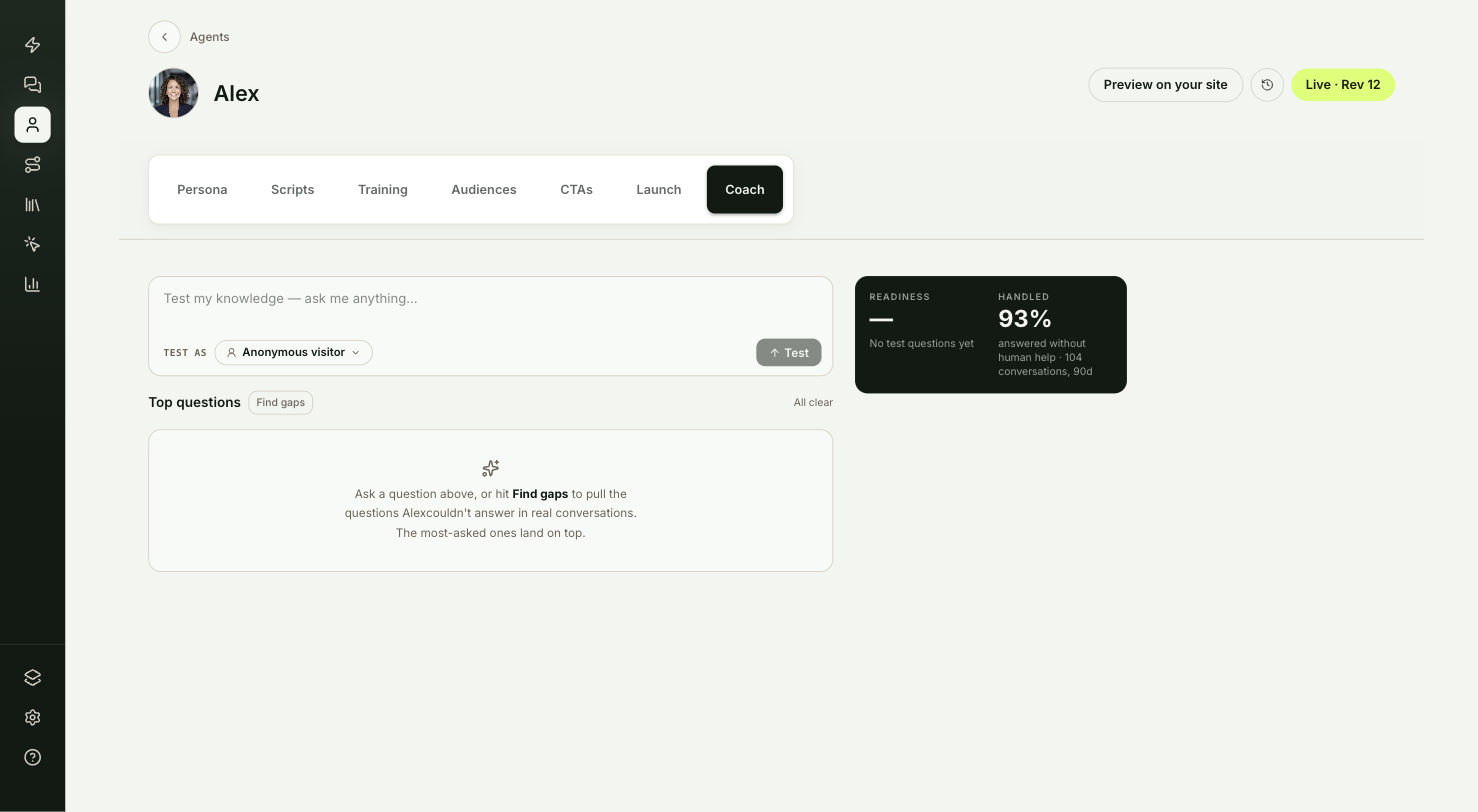Open the analytics bar chart sidebar icon
The height and width of the screenshot is (812, 1478).
32,284
